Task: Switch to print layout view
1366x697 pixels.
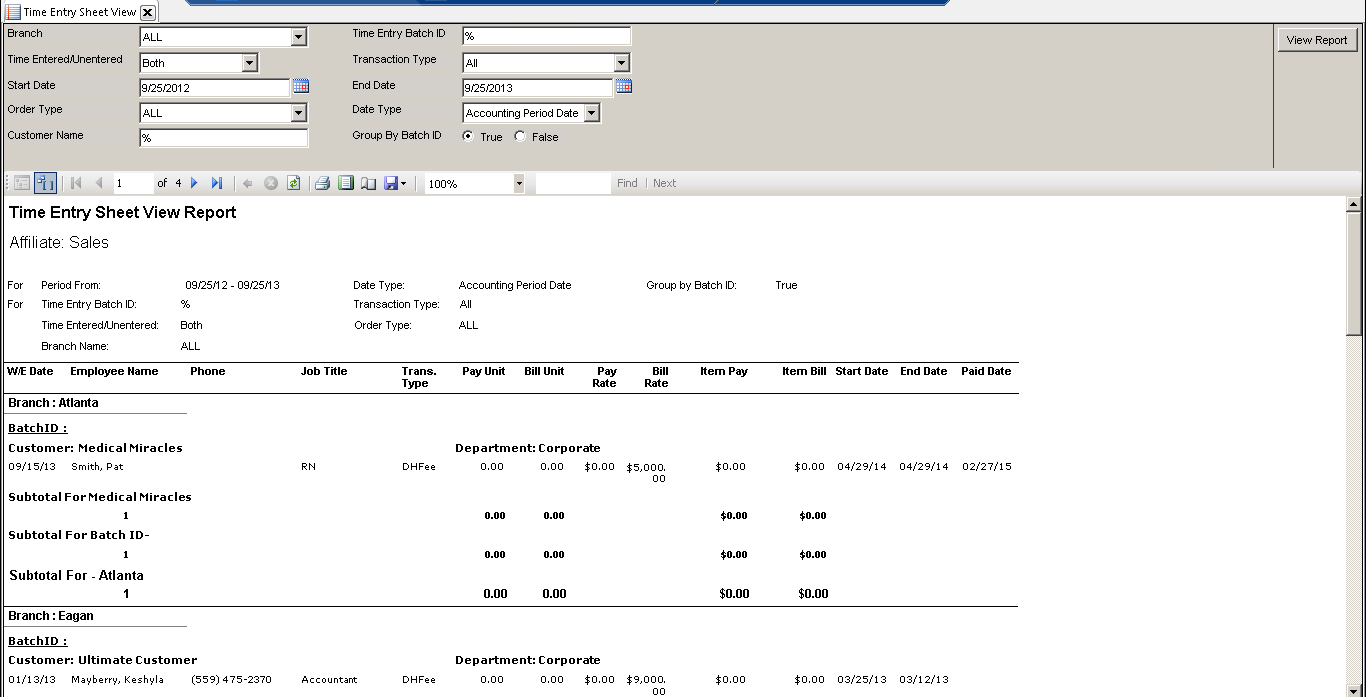Action: click(x=346, y=183)
